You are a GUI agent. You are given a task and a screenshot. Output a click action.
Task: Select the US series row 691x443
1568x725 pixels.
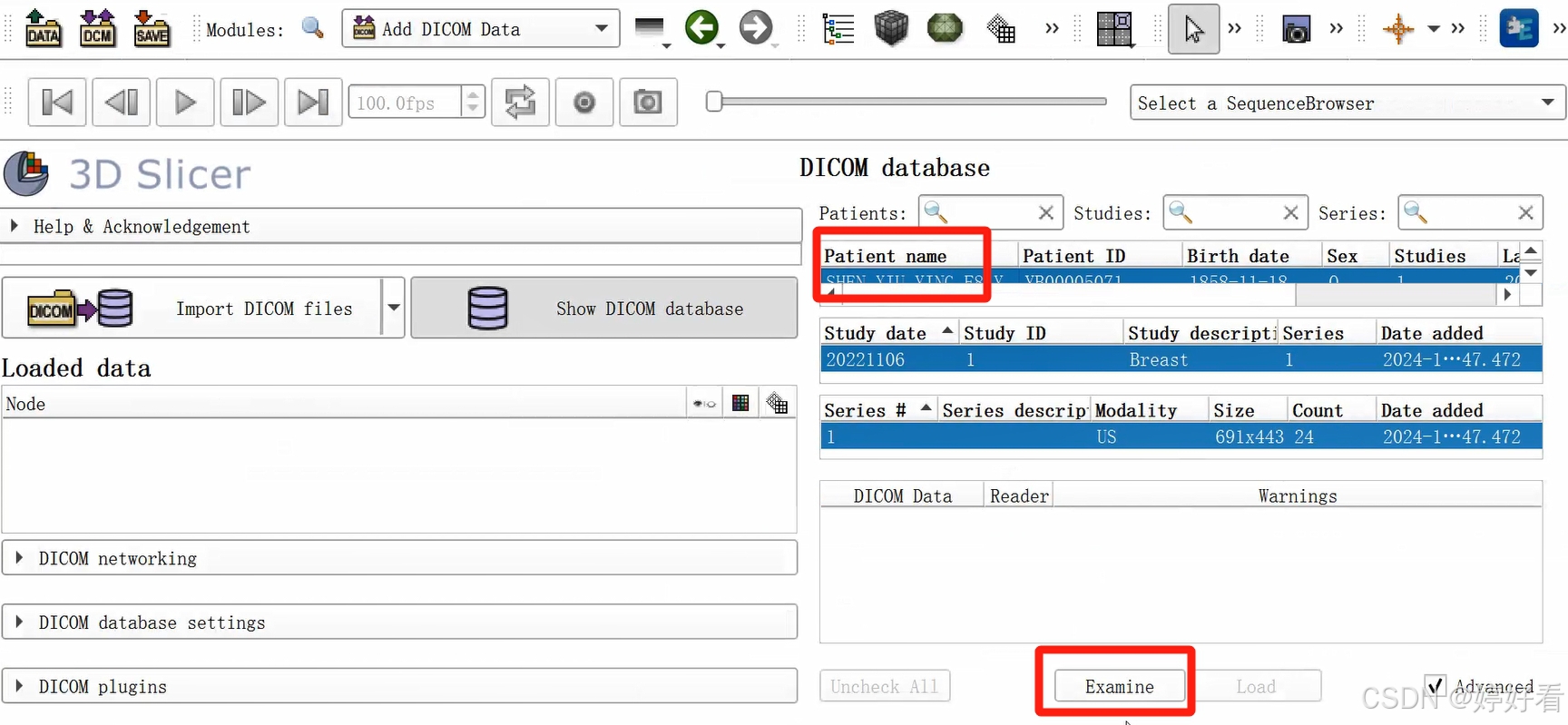click(x=1181, y=436)
